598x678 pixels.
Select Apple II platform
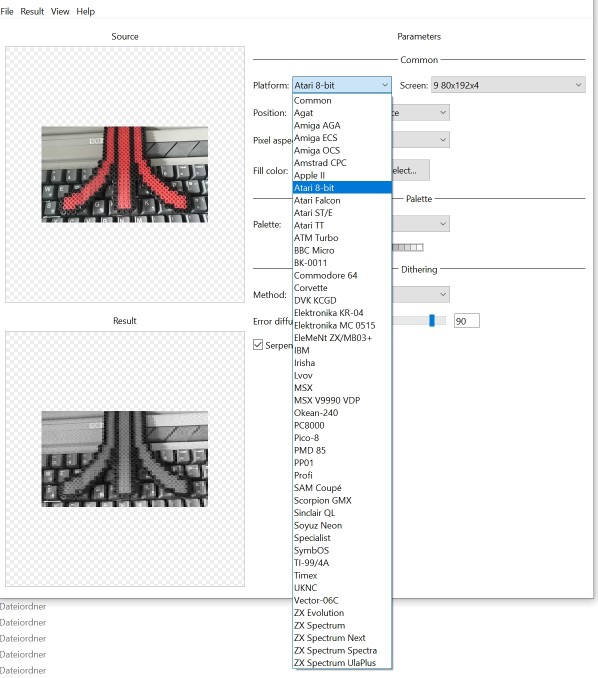click(x=342, y=176)
